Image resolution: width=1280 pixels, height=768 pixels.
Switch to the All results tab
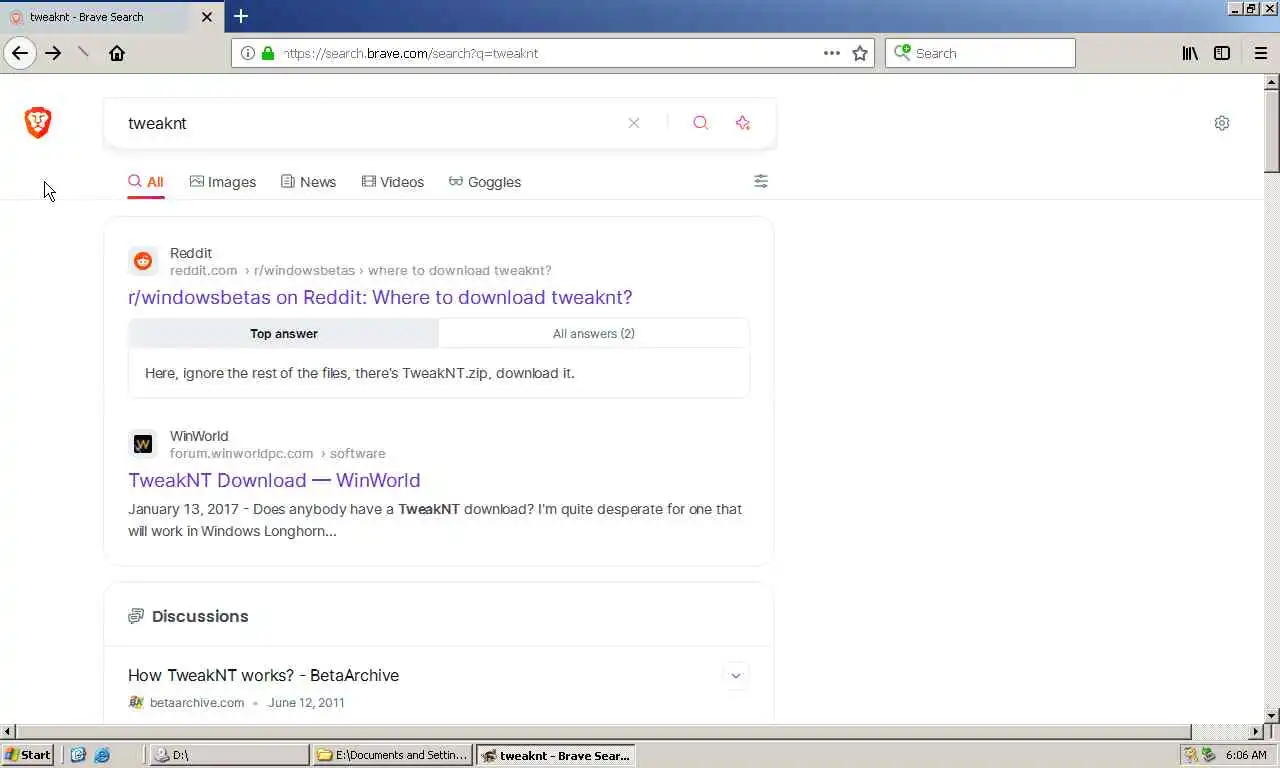pos(146,182)
